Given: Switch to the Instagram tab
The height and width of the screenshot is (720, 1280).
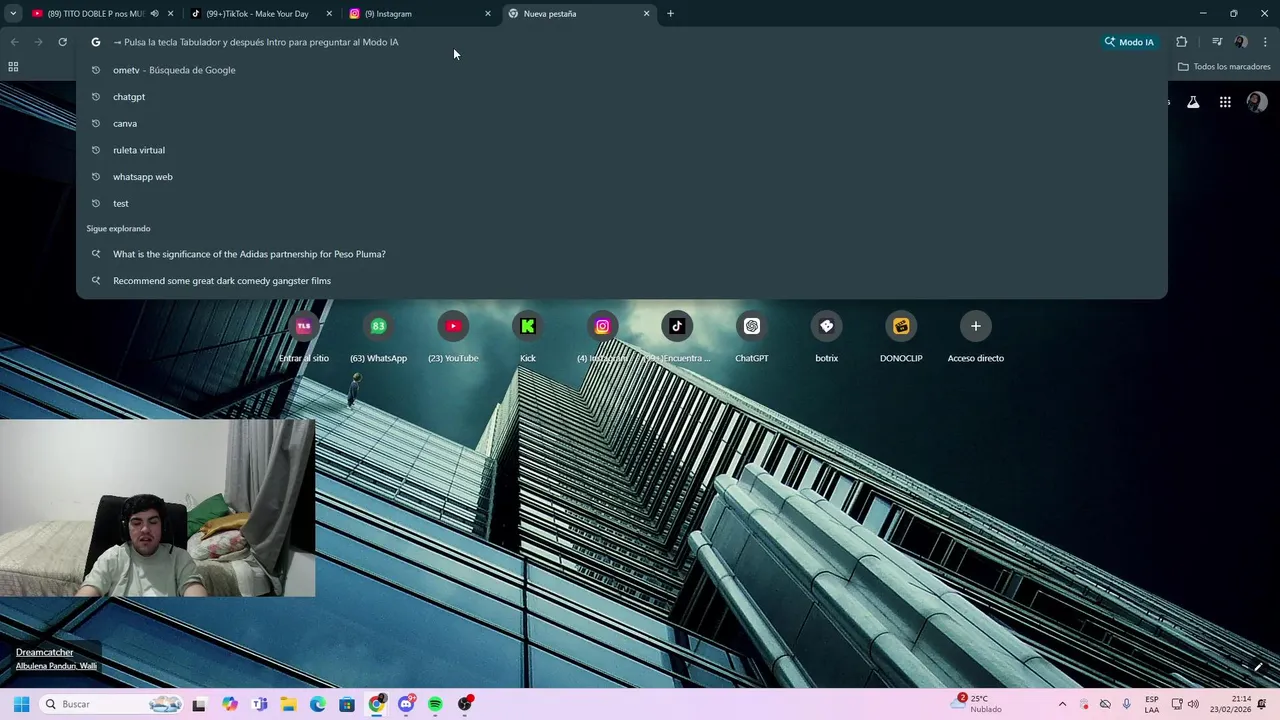Looking at the screenshot, I should point(420,14).
